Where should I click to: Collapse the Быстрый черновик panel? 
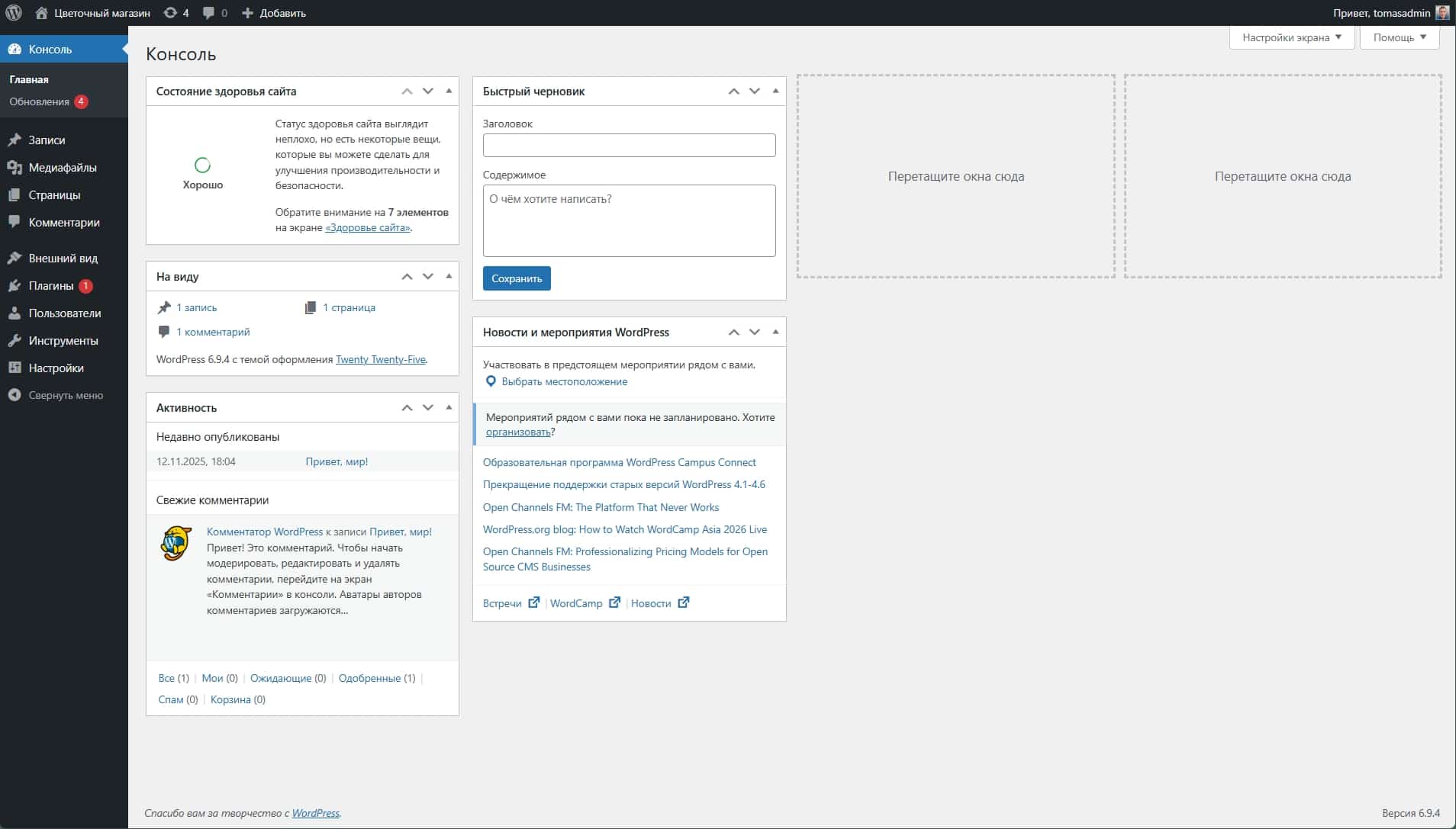coord(775,91)
